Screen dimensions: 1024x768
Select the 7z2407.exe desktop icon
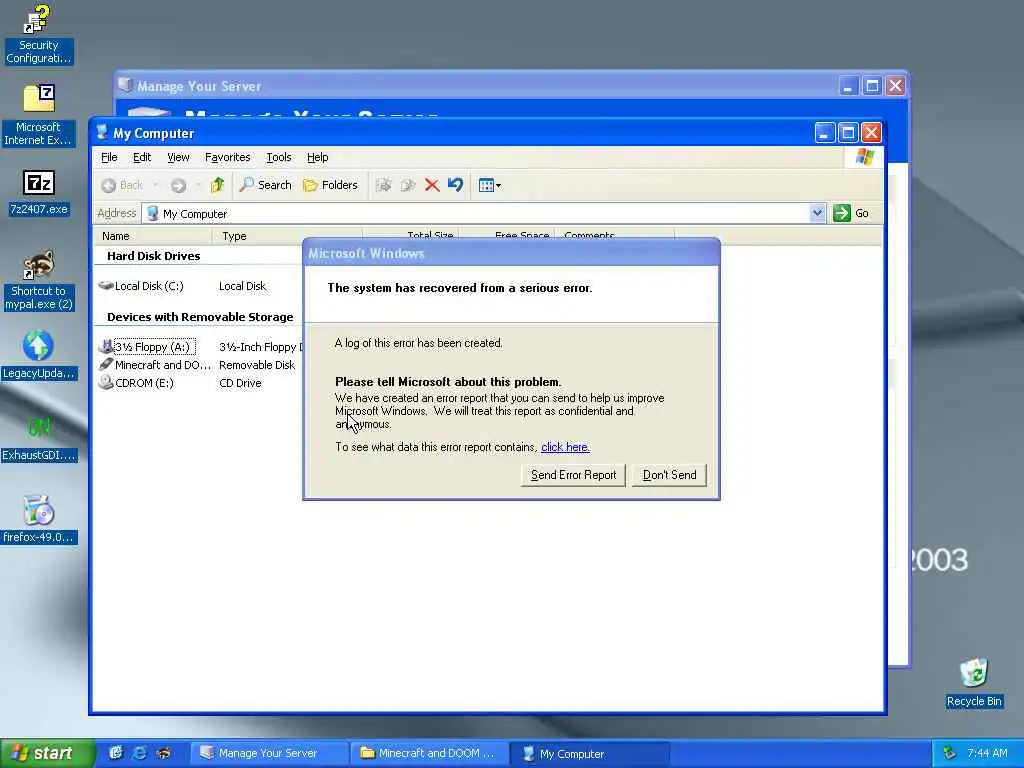[x=39, y=193]
